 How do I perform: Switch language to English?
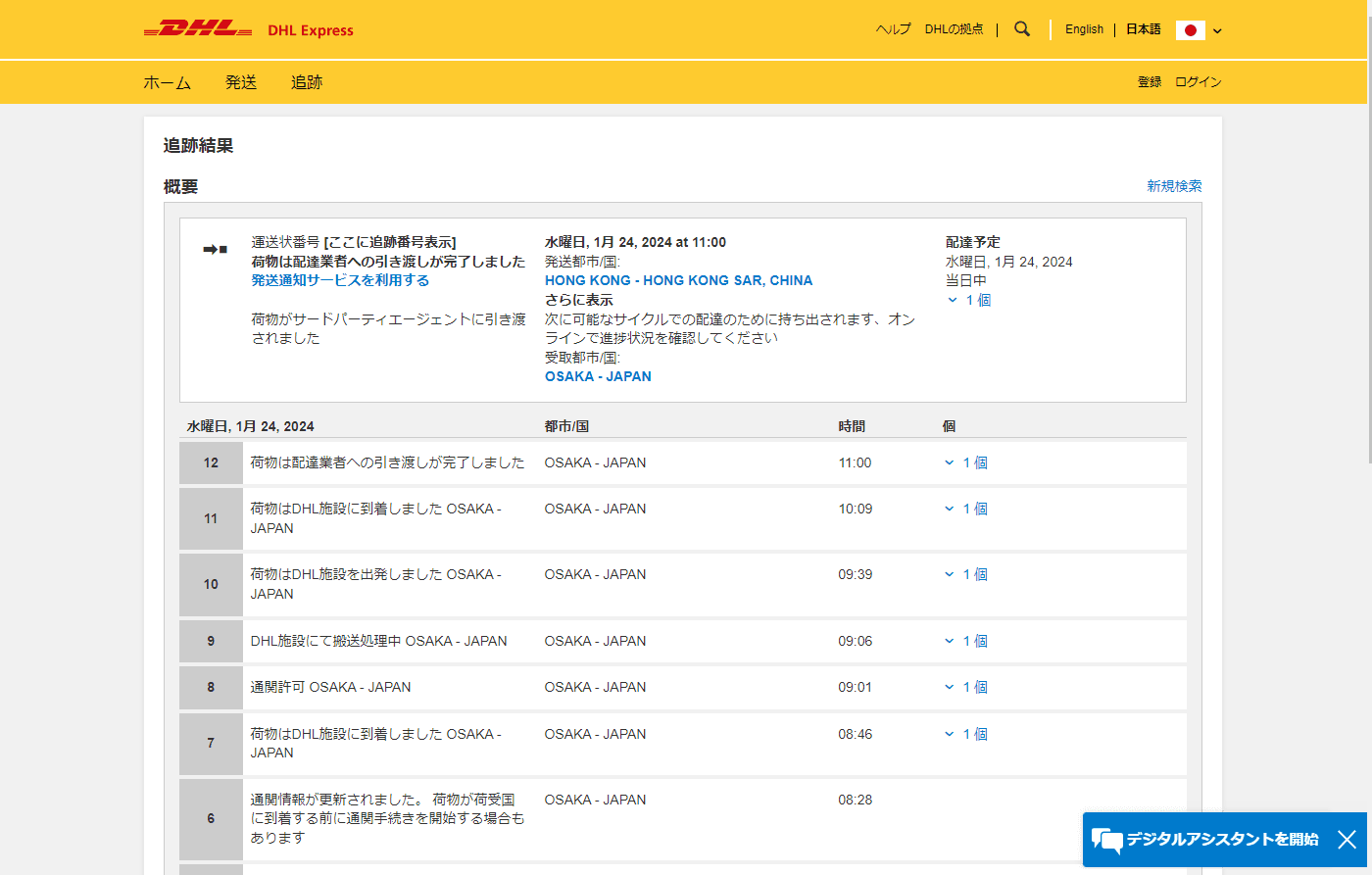tap(1084, 29)
